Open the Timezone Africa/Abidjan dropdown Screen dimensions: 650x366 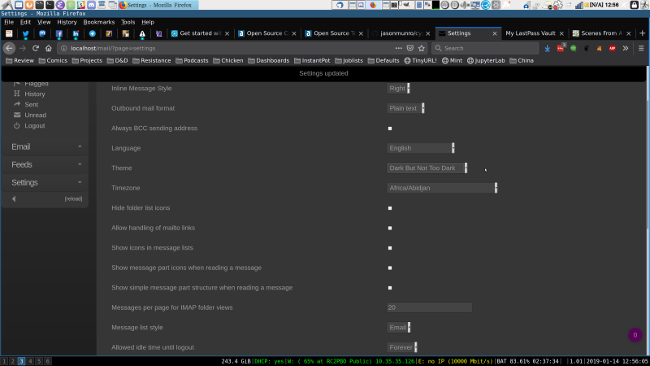(x=442, y=188)
